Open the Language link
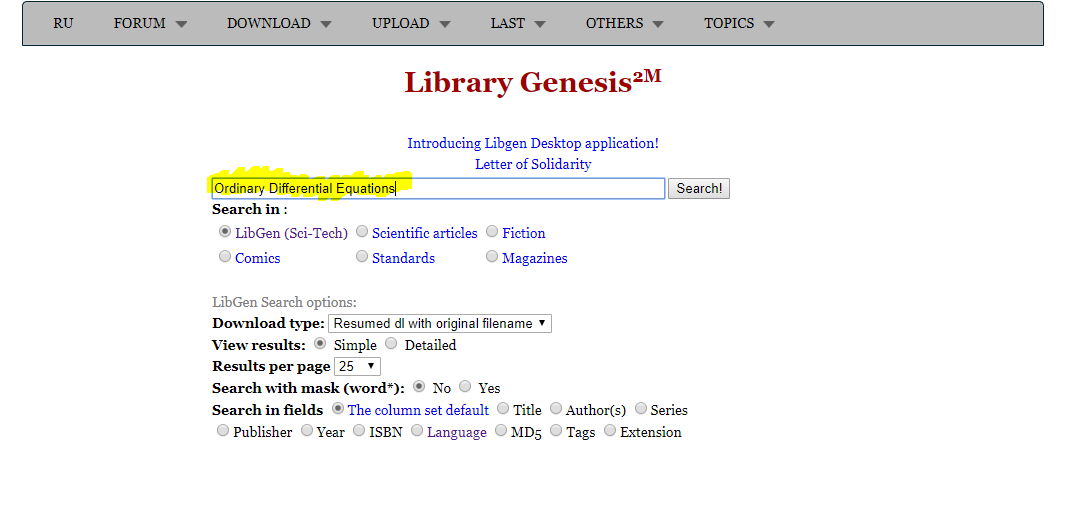 tap(456, 432)
